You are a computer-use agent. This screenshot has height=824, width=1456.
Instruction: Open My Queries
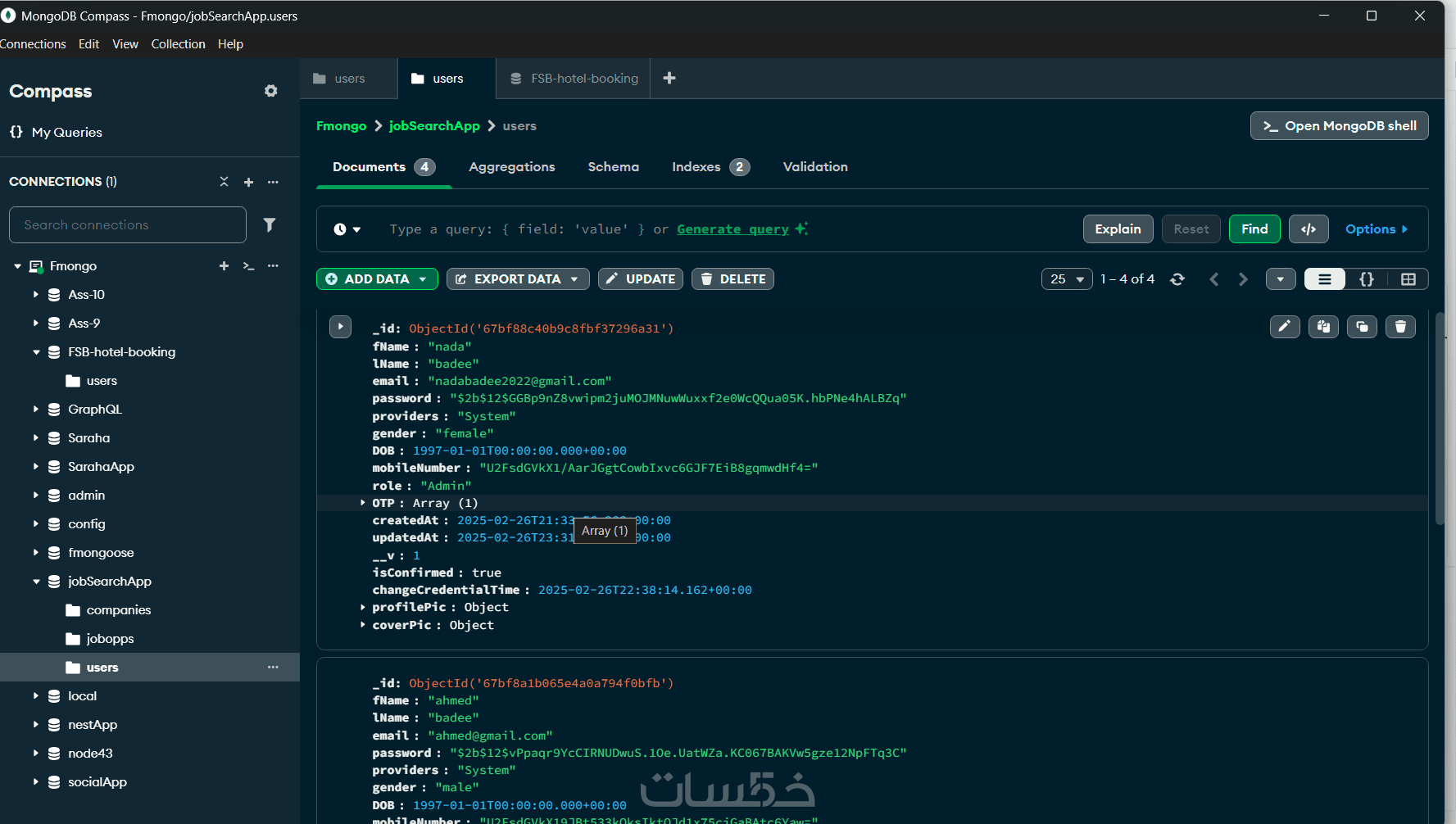coord(57,132)
